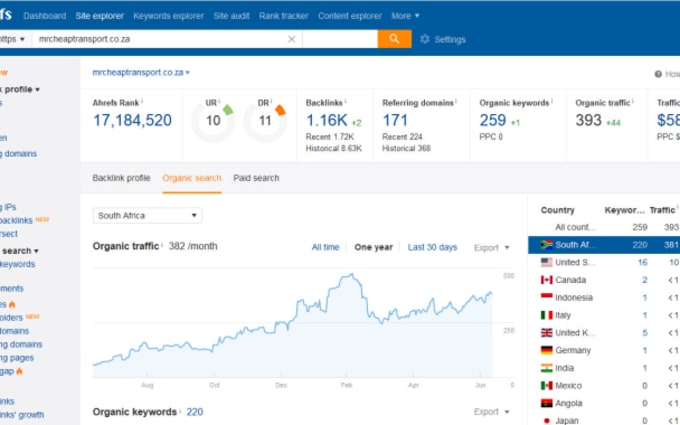
Task: Click the United Kingdom flag icon
Action: (546, 333)
